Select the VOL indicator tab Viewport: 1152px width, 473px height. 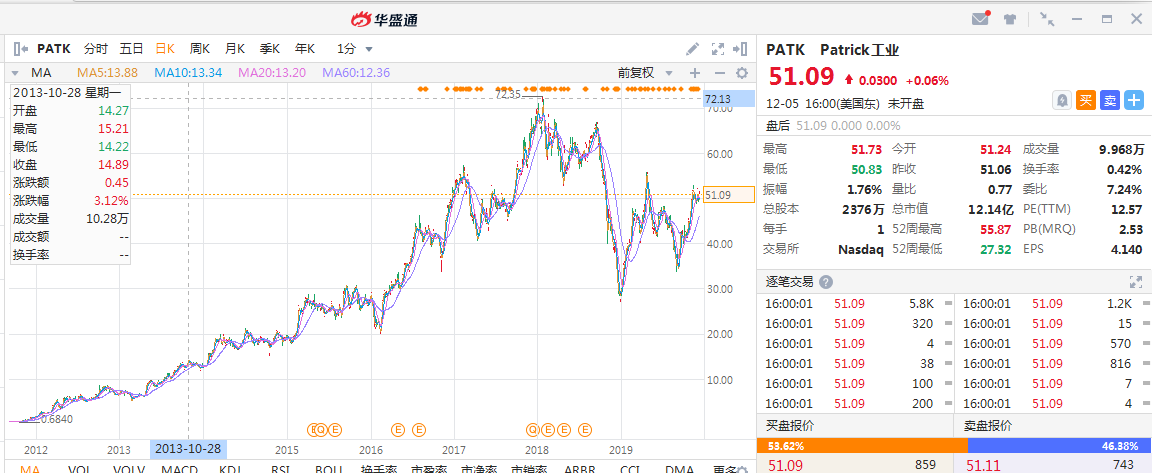click(x=80, y=469)
